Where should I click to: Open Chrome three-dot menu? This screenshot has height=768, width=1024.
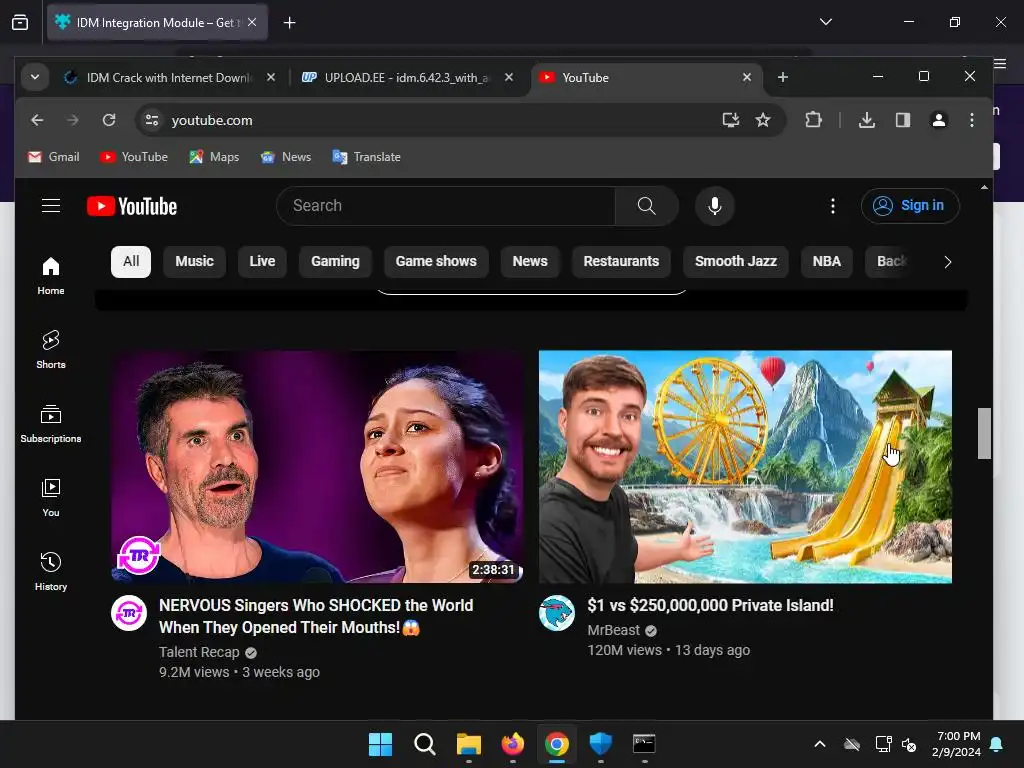[972, 120]
